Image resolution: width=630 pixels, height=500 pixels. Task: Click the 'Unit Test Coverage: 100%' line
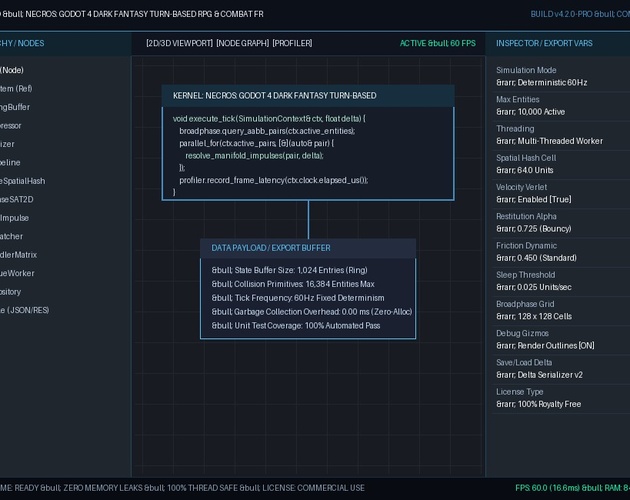point(296,326)
